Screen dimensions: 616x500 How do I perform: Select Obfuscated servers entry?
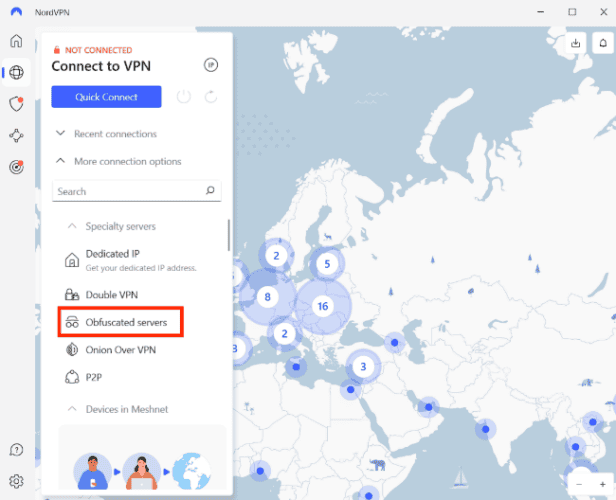pos(121,322)
